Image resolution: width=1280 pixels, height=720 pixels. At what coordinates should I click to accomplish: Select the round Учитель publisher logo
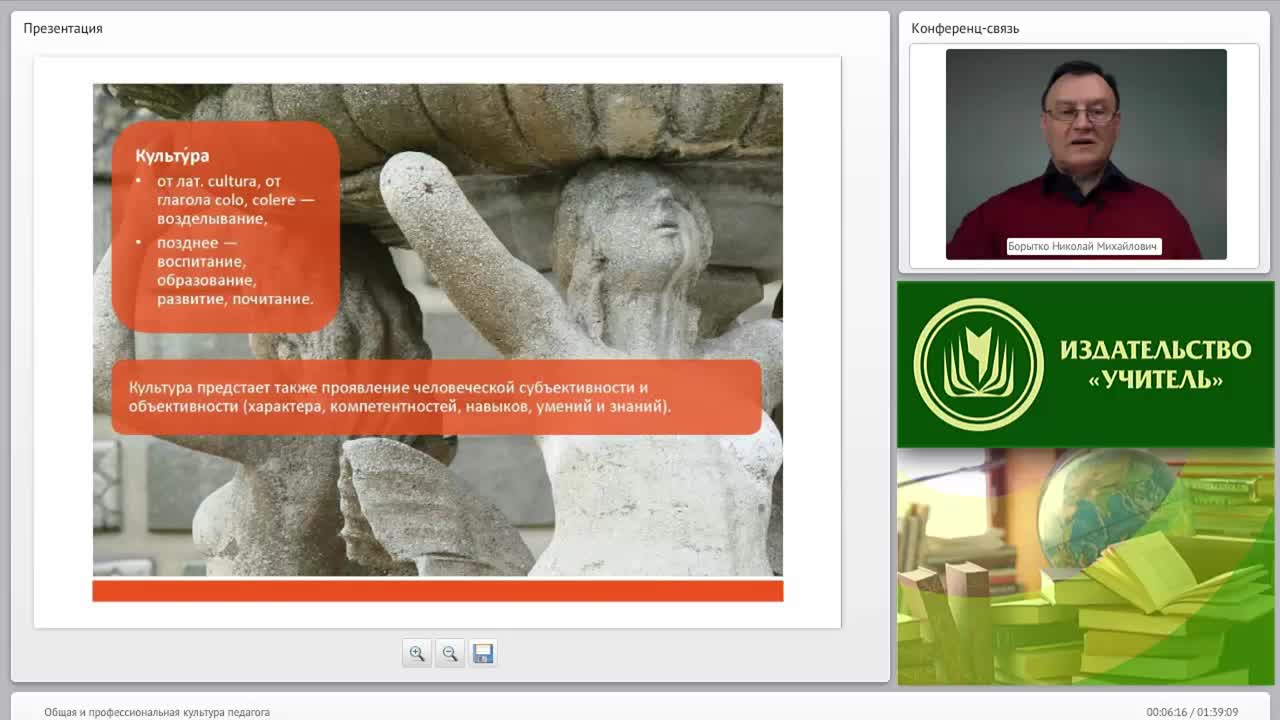[x=978, y=364]
